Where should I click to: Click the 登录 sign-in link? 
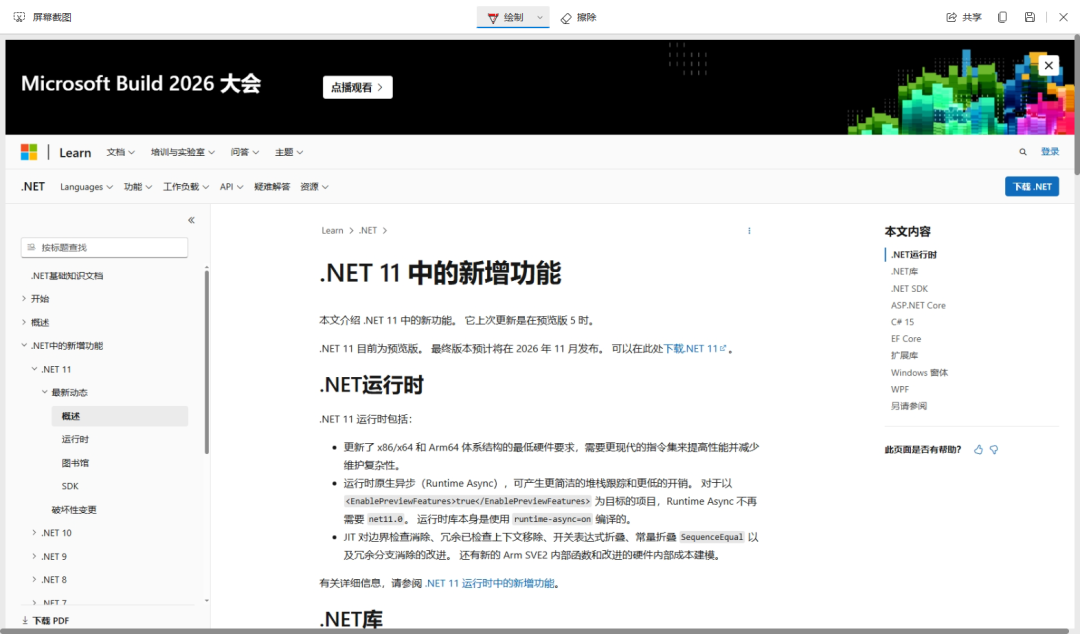1050,152
